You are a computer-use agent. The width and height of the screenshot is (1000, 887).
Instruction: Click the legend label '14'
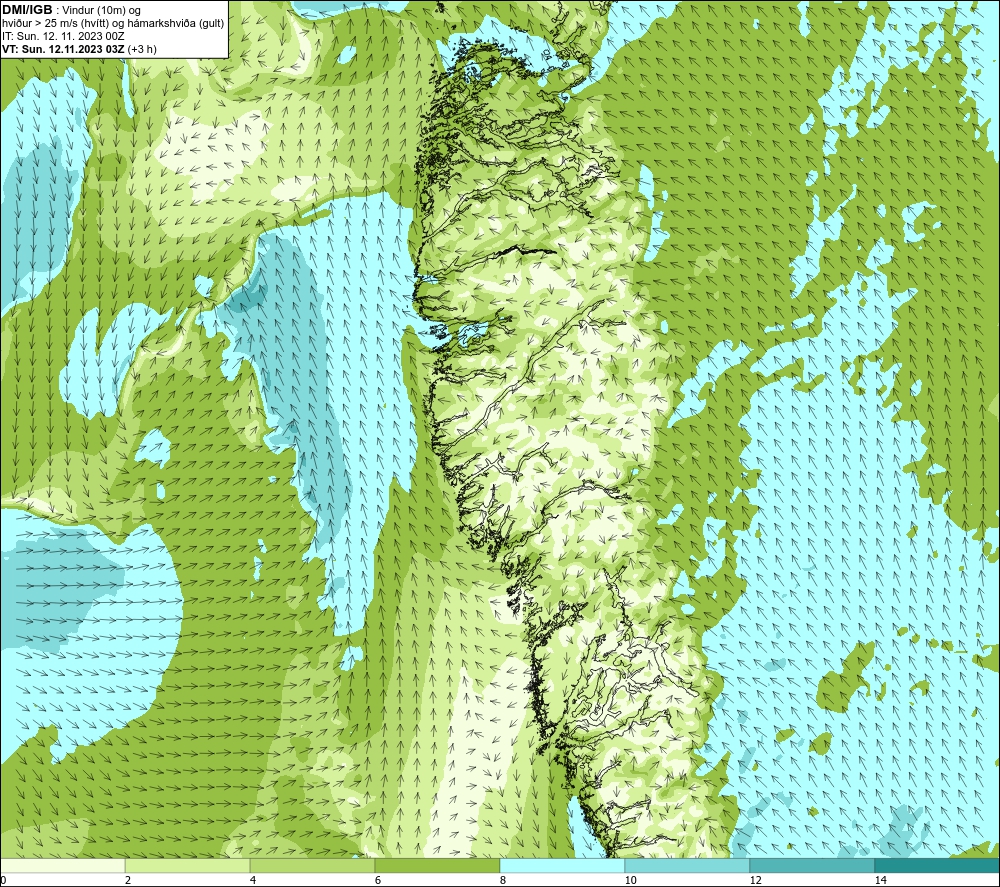(880, 880)
